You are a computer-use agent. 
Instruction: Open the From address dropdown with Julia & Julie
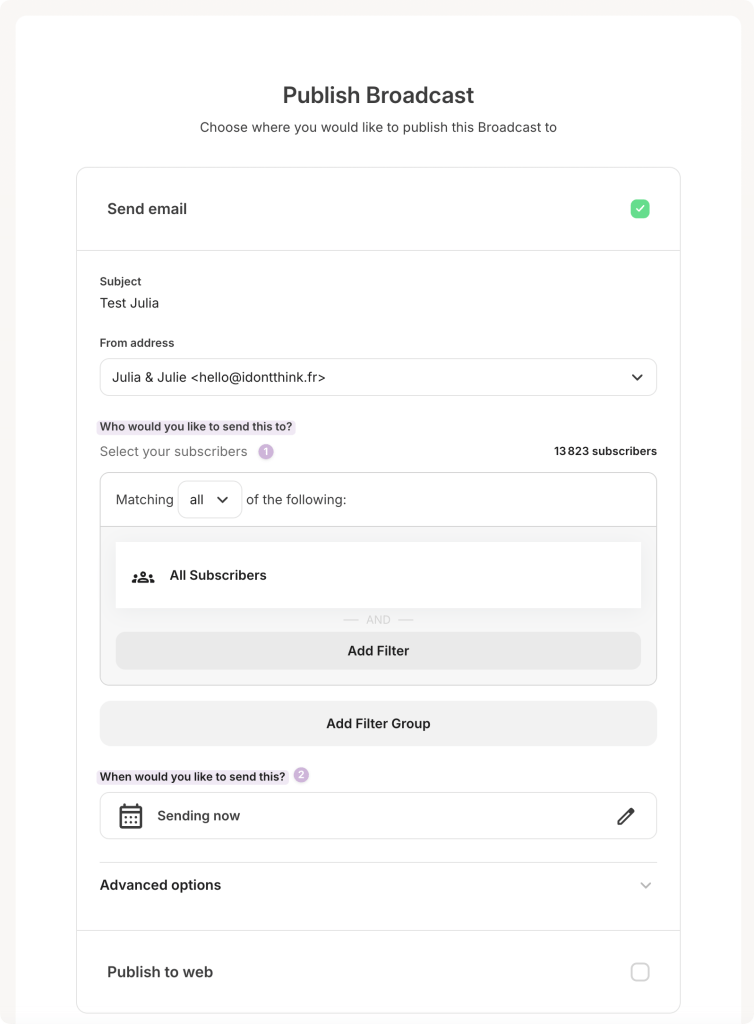pos(378,377)
